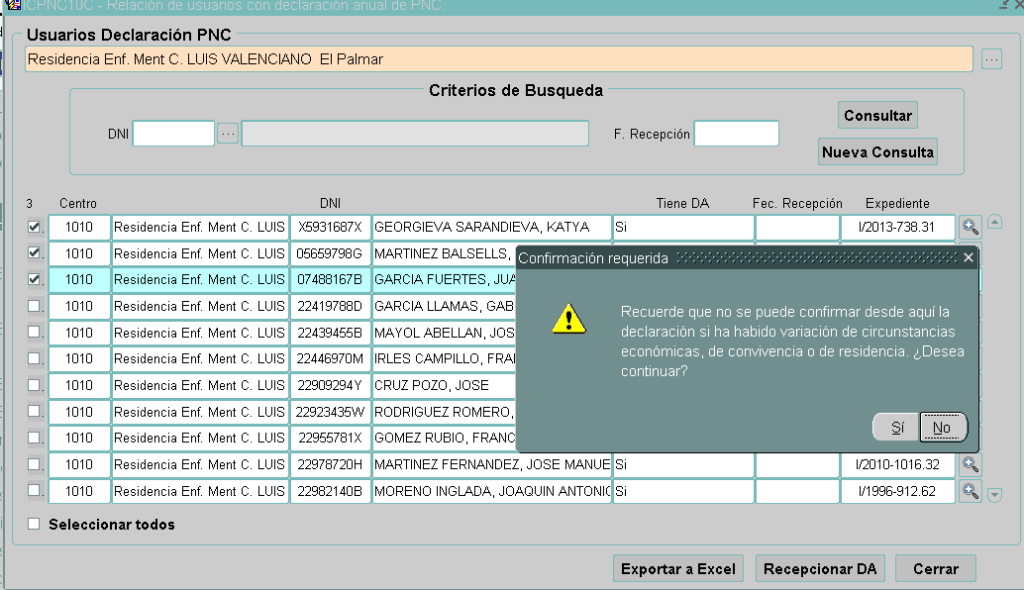Image resolution: width=1024 pixels, height=590 pixels.
Task: Close the Confirmación requerida dialog
Action: [x=967, y=258]
